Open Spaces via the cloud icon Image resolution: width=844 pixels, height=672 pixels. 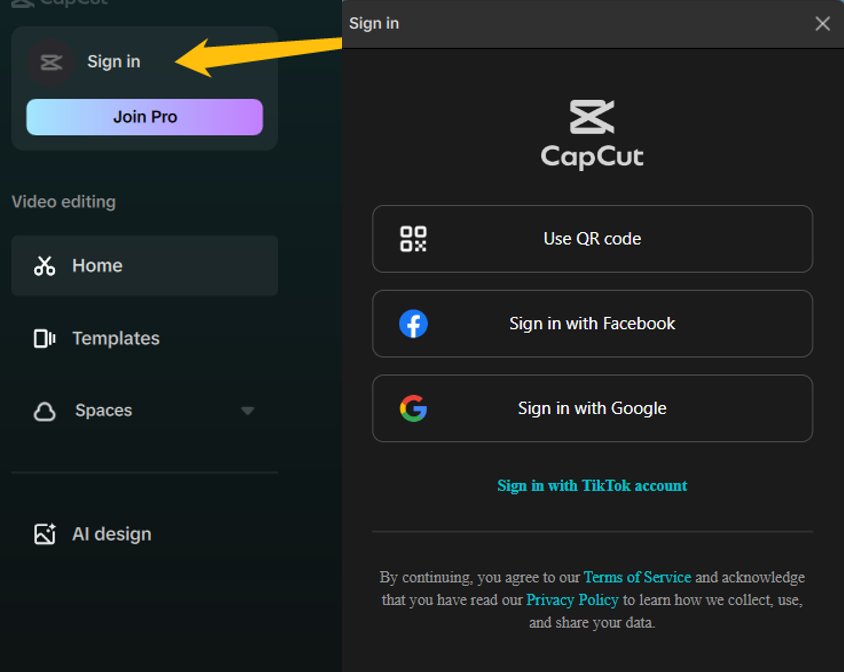coord(44,410)
